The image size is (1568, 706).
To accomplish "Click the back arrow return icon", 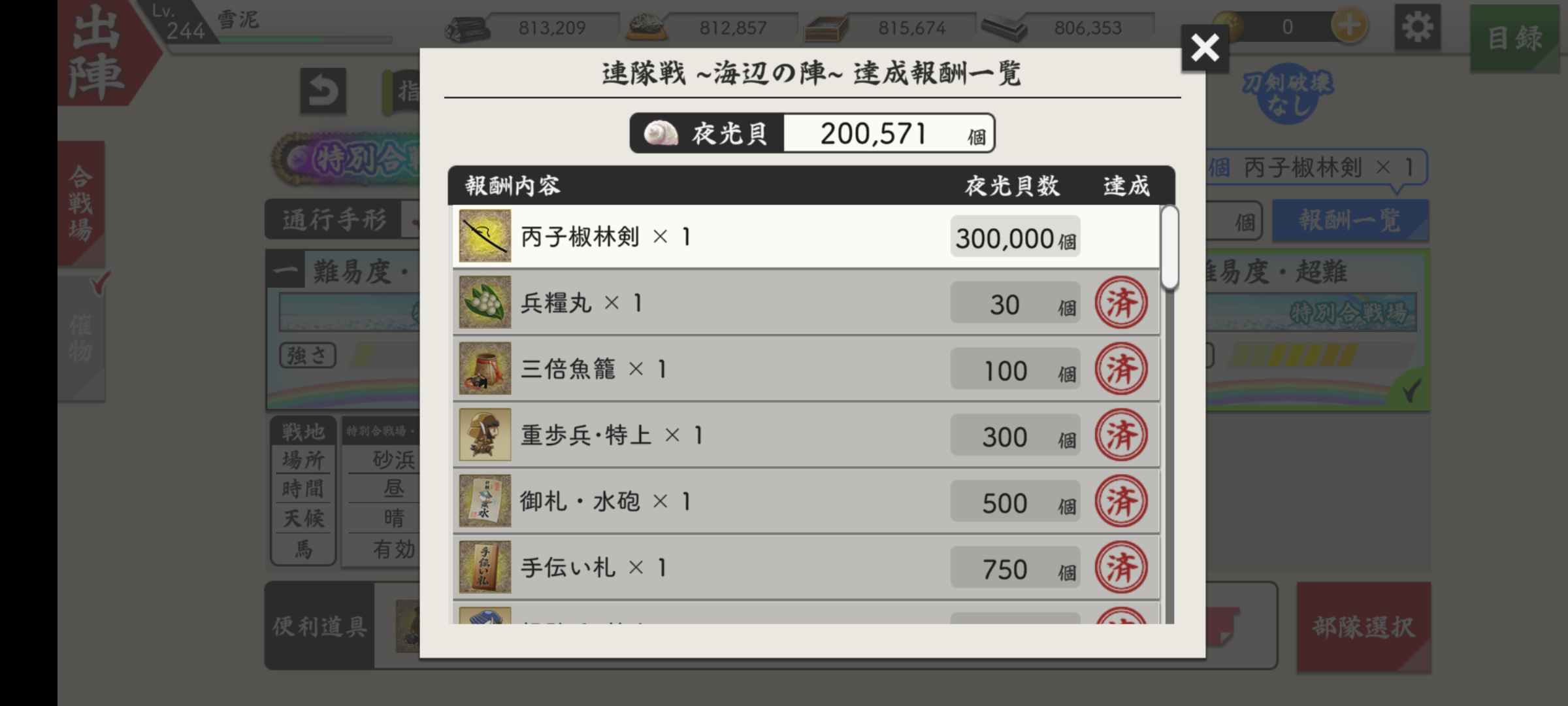I will coord(323,91).
